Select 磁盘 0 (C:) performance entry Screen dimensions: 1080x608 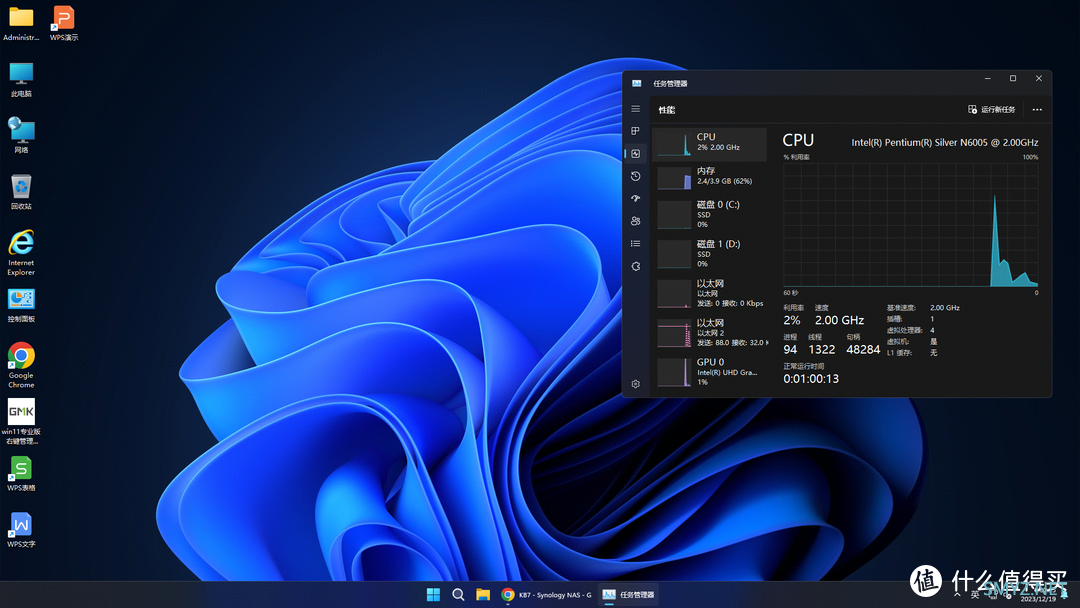(709, 214)
